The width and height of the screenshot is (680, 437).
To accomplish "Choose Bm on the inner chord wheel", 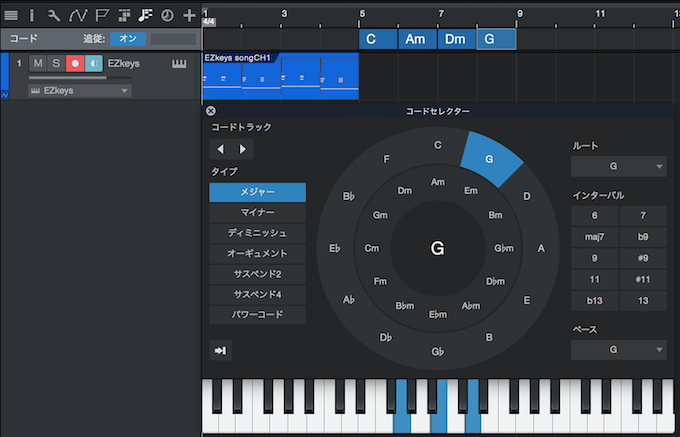I will pos(495,215).
